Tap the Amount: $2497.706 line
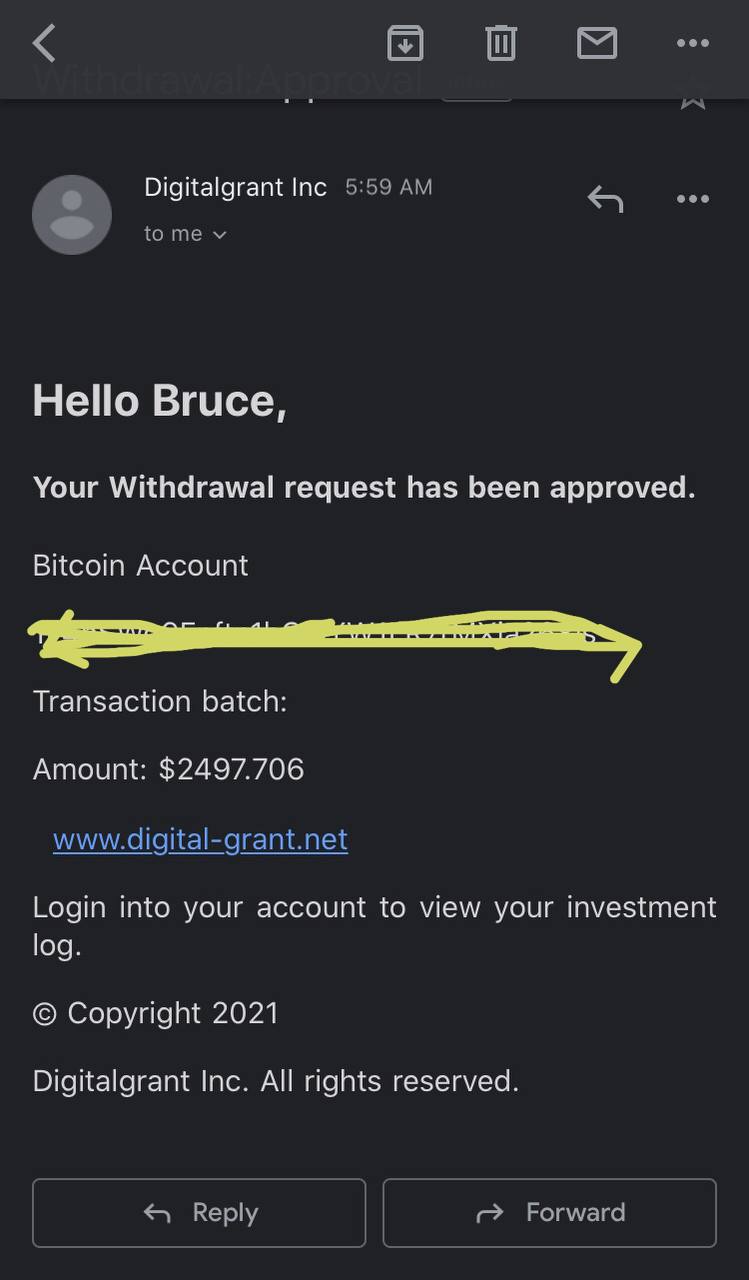 (168, 769)
